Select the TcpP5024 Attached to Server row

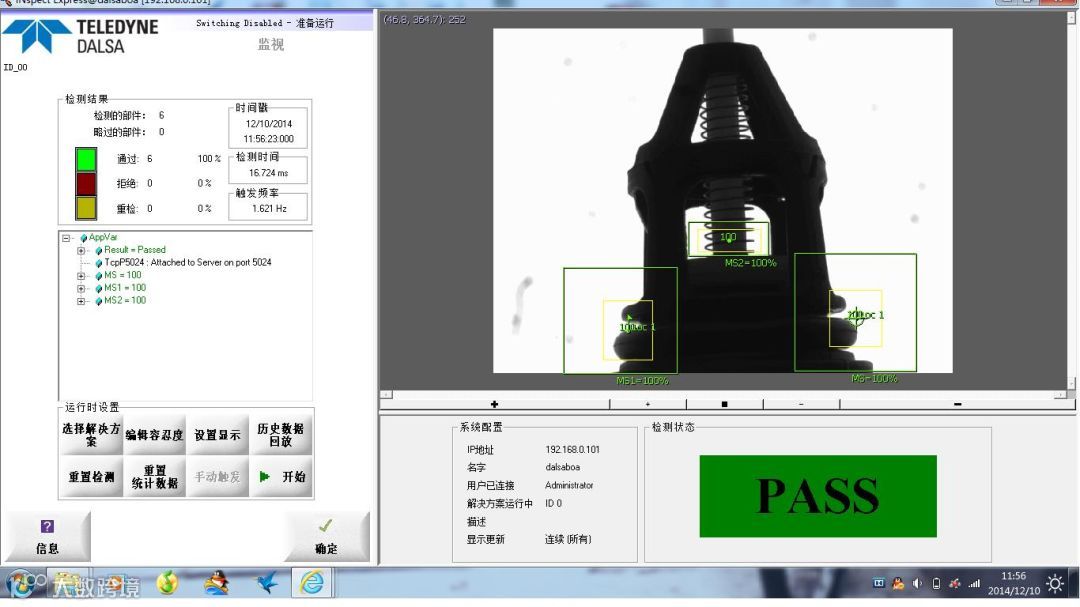(187, 263)
